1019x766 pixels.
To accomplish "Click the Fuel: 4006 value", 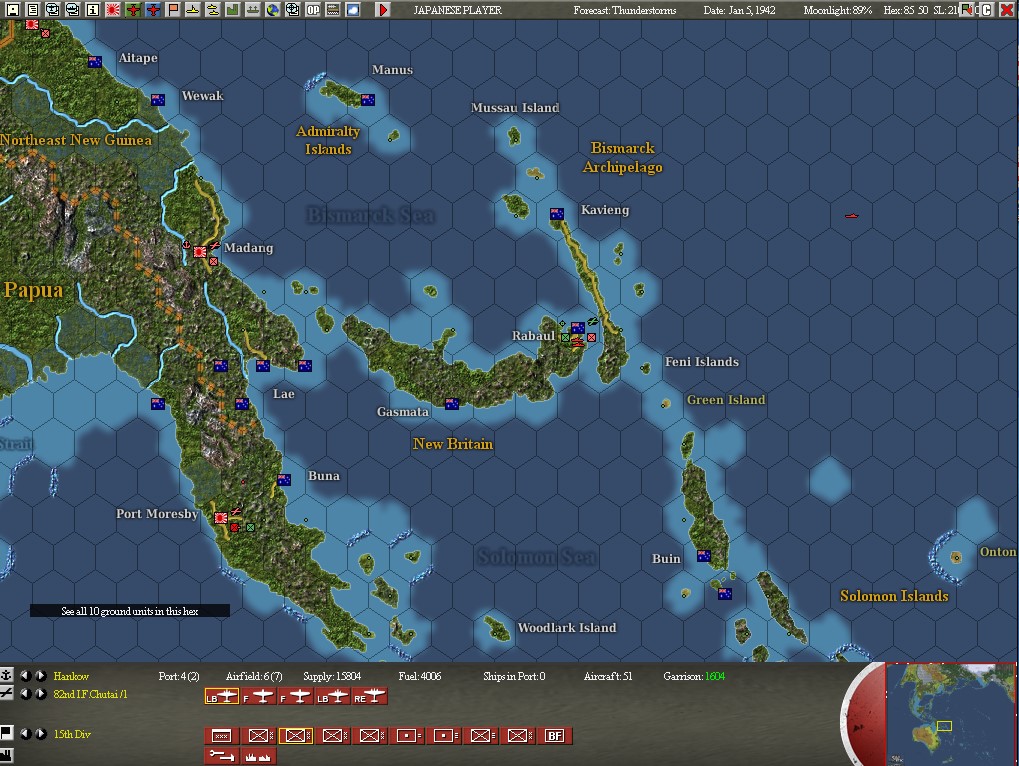I will (x=420, y=676).
